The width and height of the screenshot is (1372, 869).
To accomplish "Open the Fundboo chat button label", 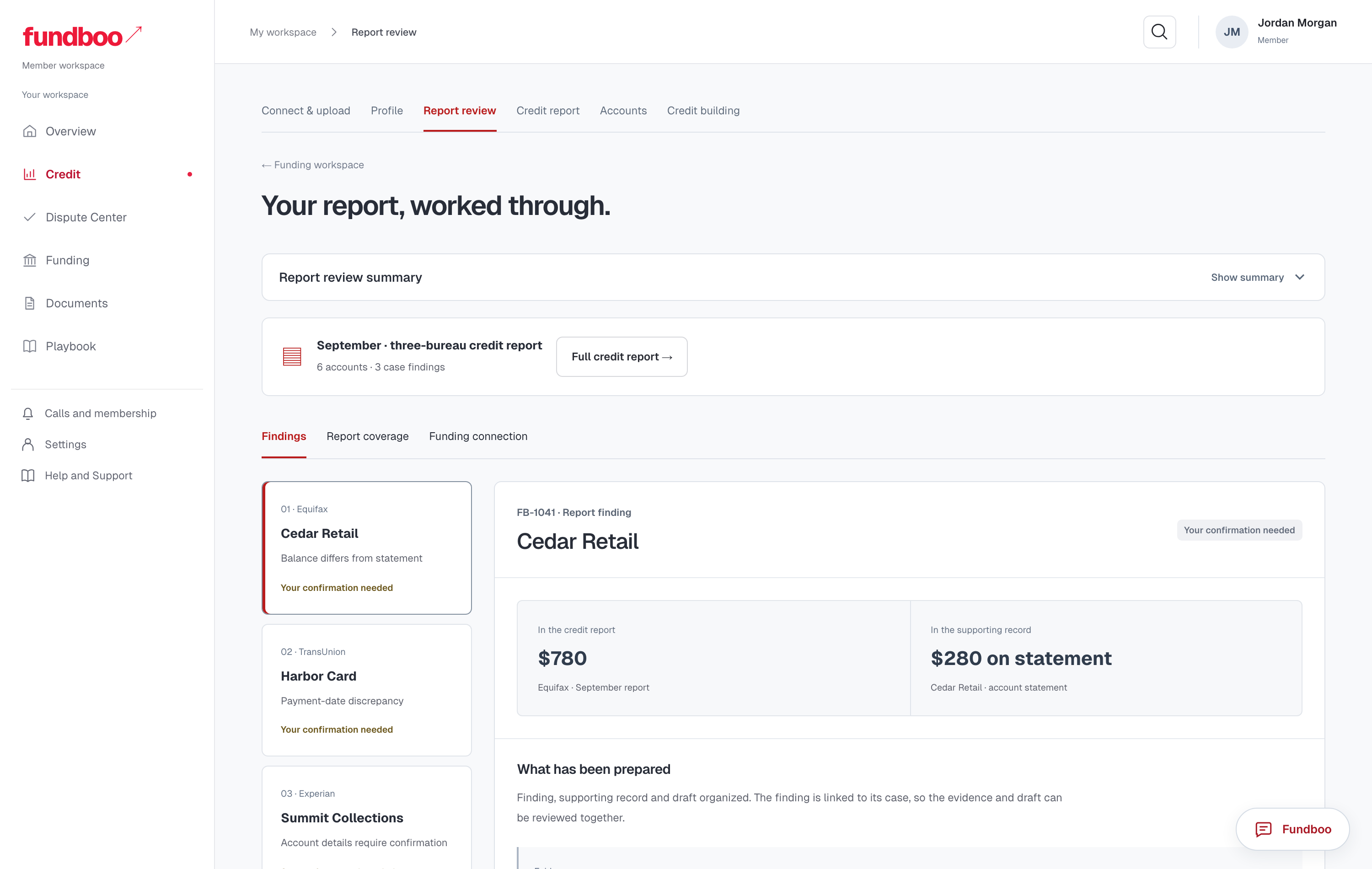I will 1307,829.
